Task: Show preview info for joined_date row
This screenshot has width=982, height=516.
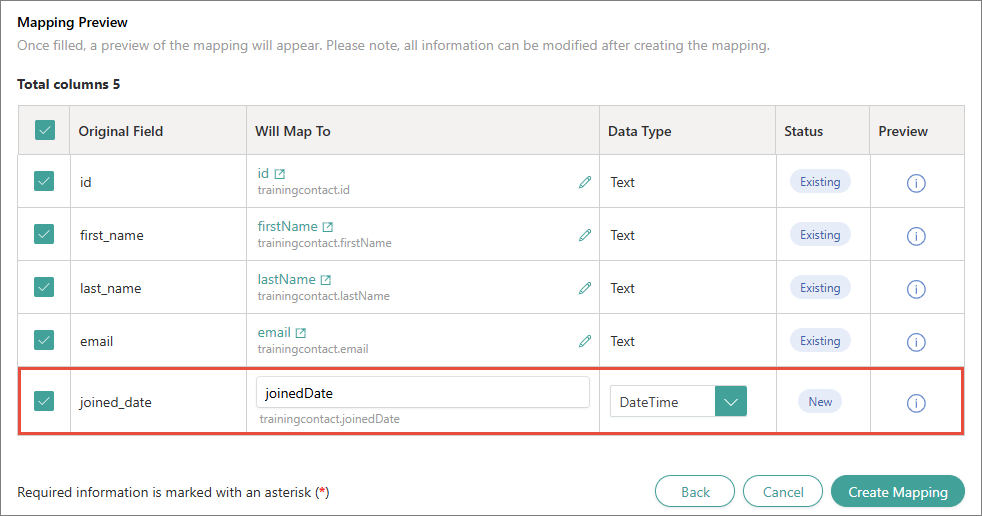Action: (916, 403)
